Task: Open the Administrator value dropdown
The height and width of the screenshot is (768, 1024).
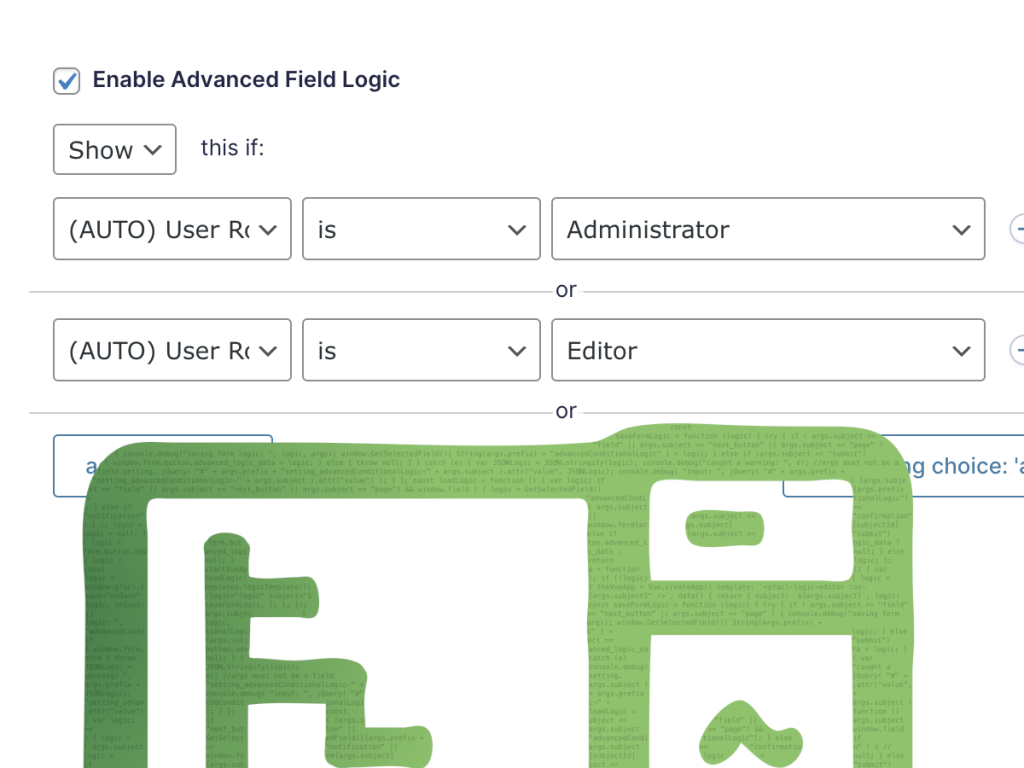Action: (x=768, y=229)
